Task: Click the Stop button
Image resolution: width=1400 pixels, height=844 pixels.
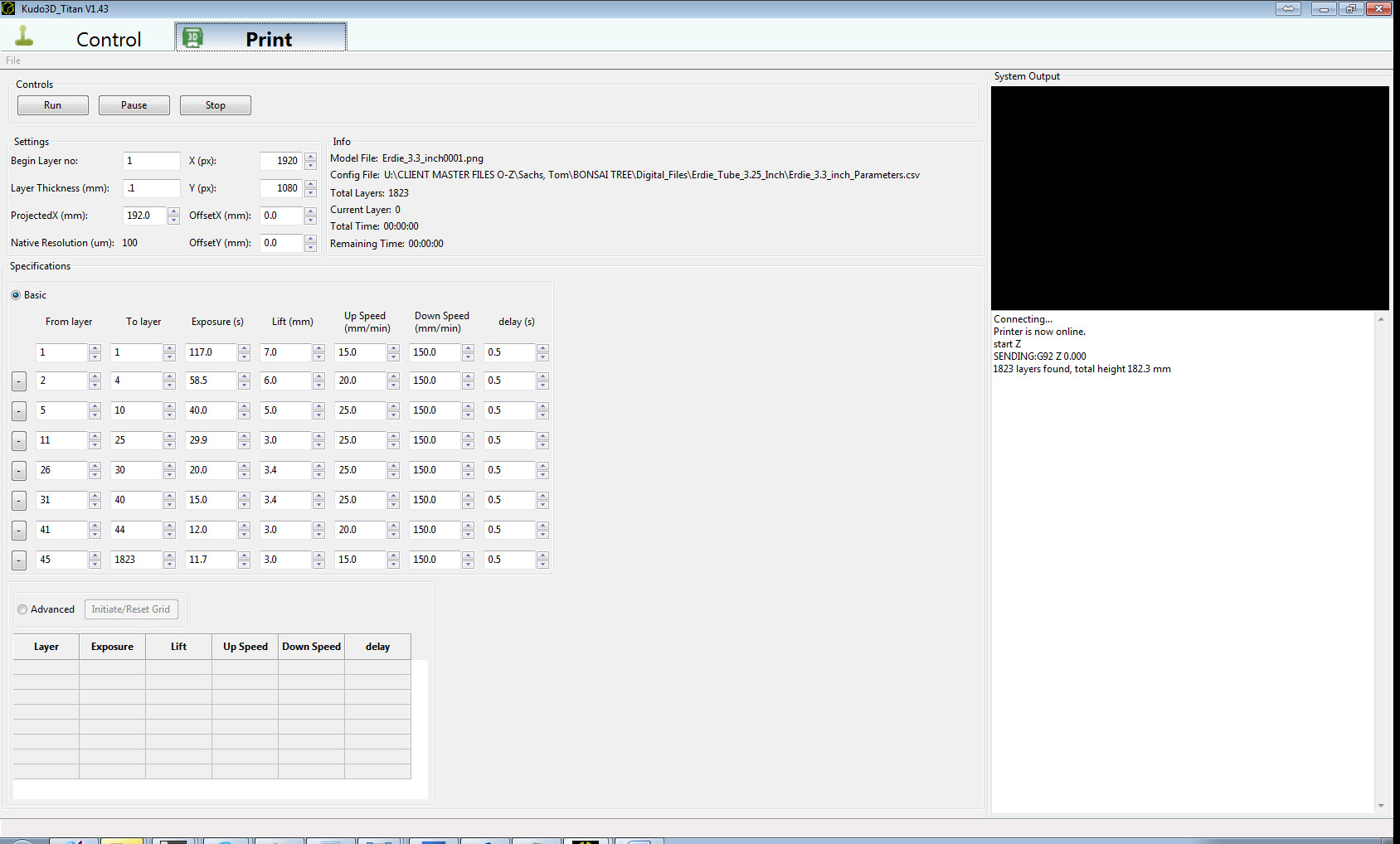Action: 216,105
